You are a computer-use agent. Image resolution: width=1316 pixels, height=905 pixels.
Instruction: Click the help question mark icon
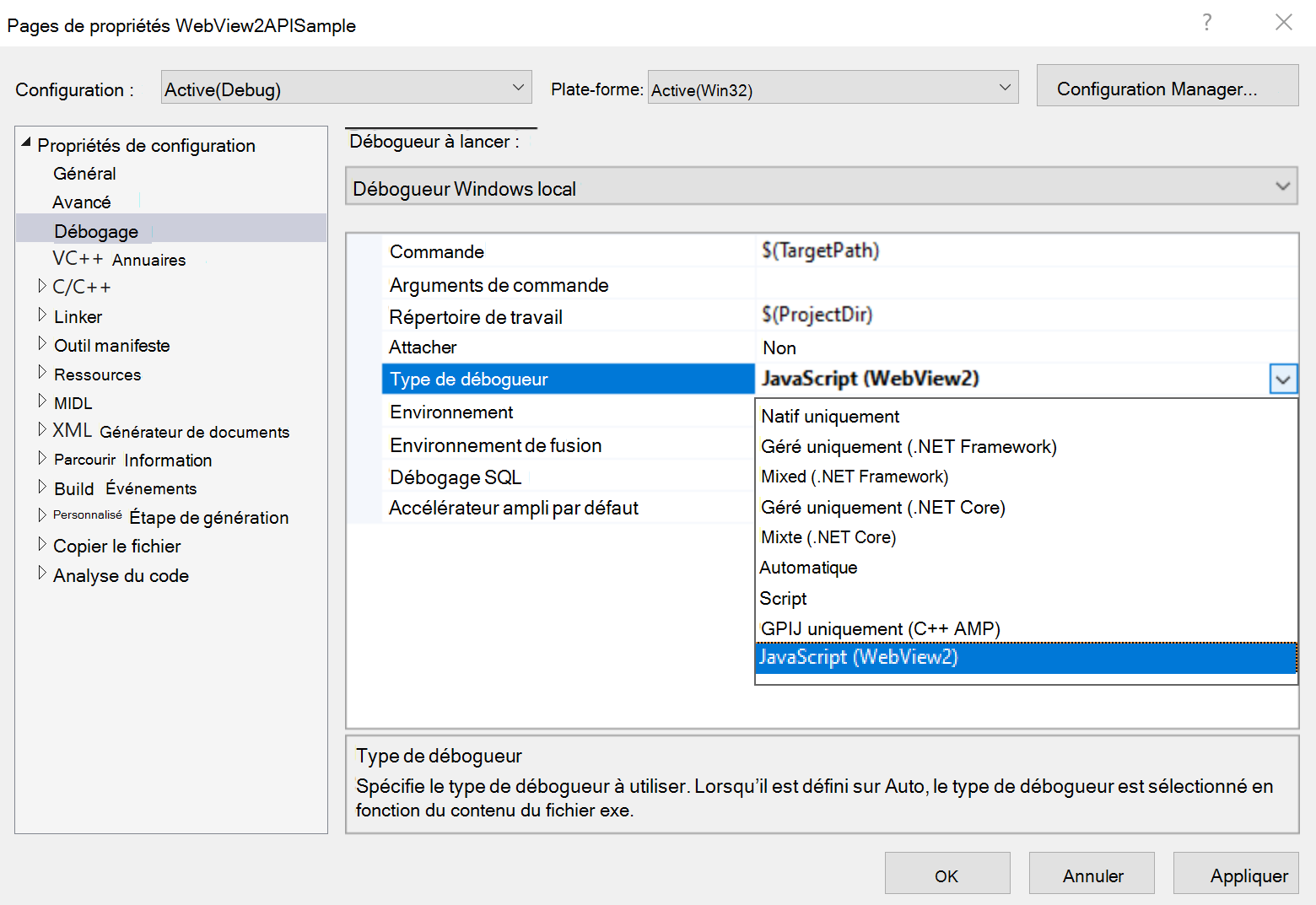tap(1206, 24)
